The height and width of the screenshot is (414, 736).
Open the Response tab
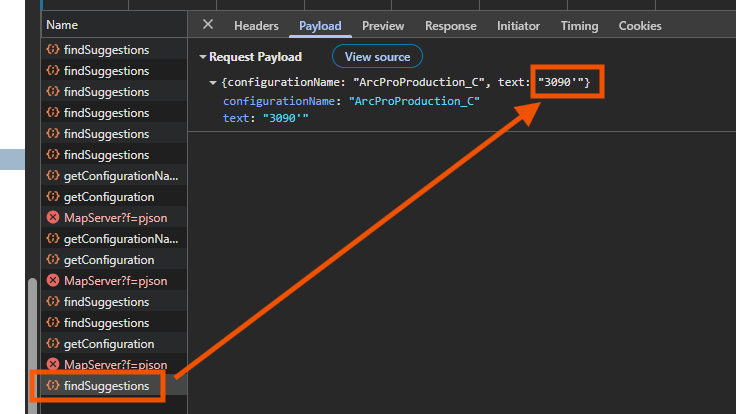450,26
